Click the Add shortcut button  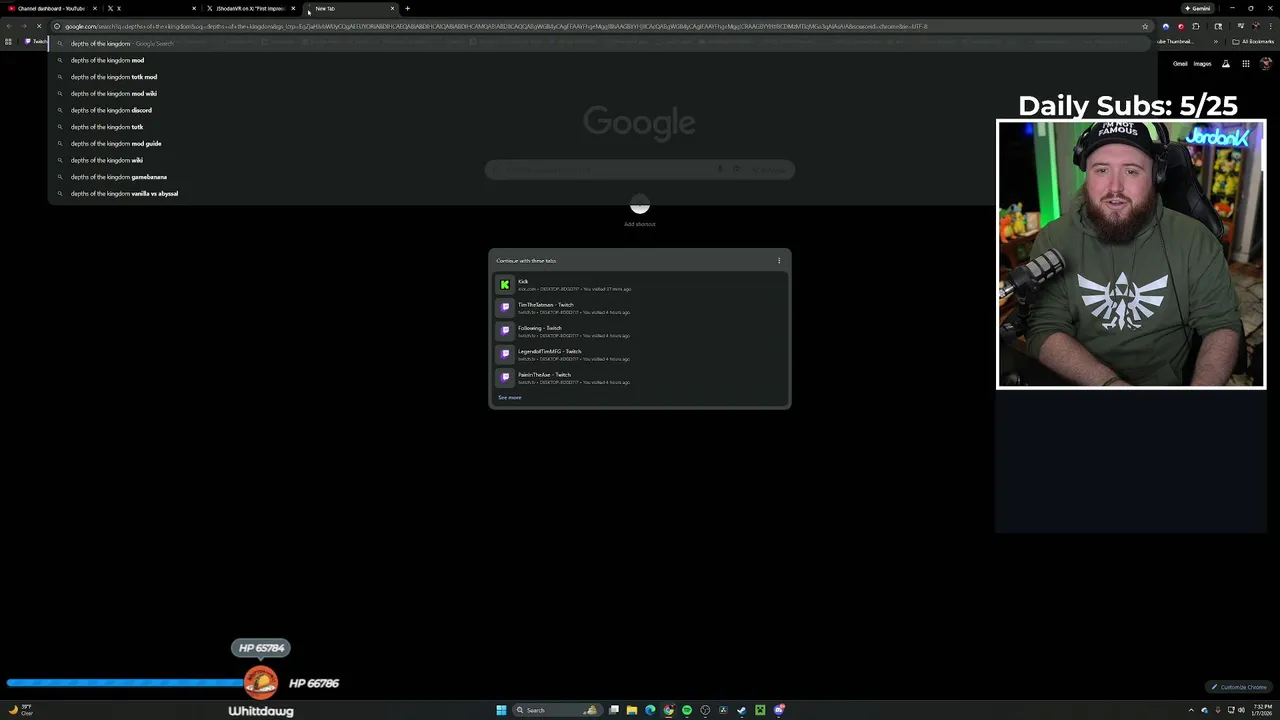point(640,211)
